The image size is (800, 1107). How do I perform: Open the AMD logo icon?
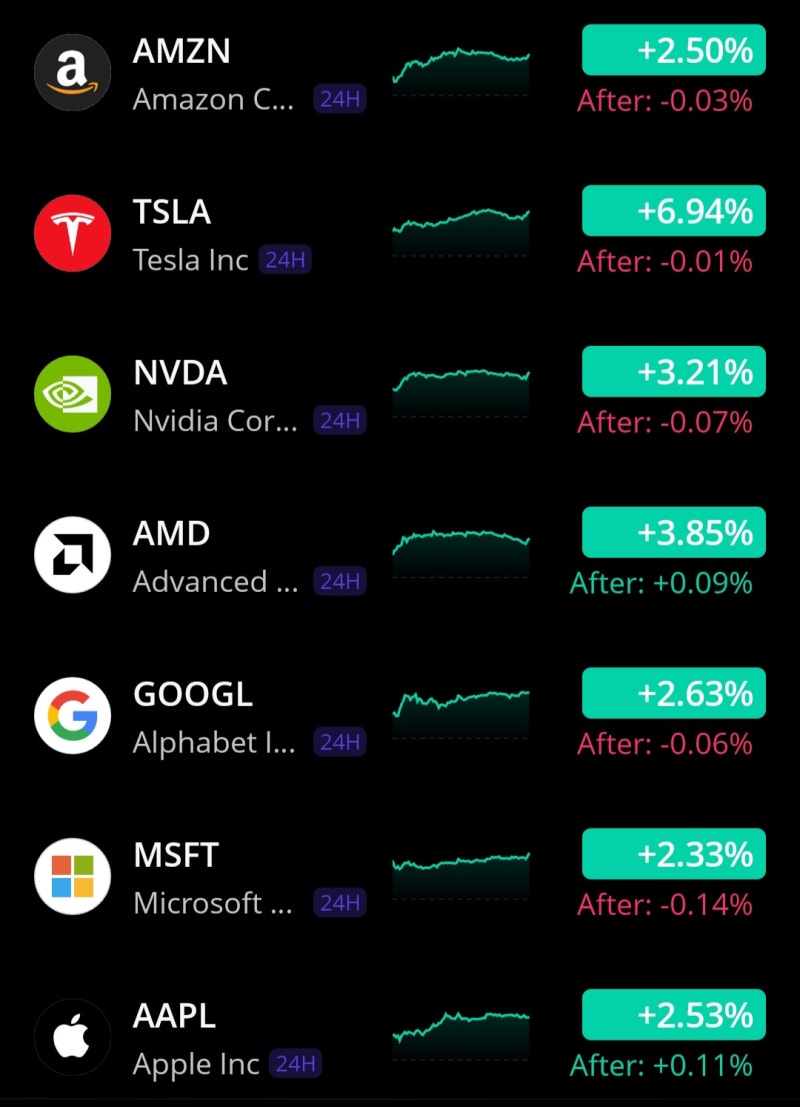pyautogui.click(x=70, y=557)
